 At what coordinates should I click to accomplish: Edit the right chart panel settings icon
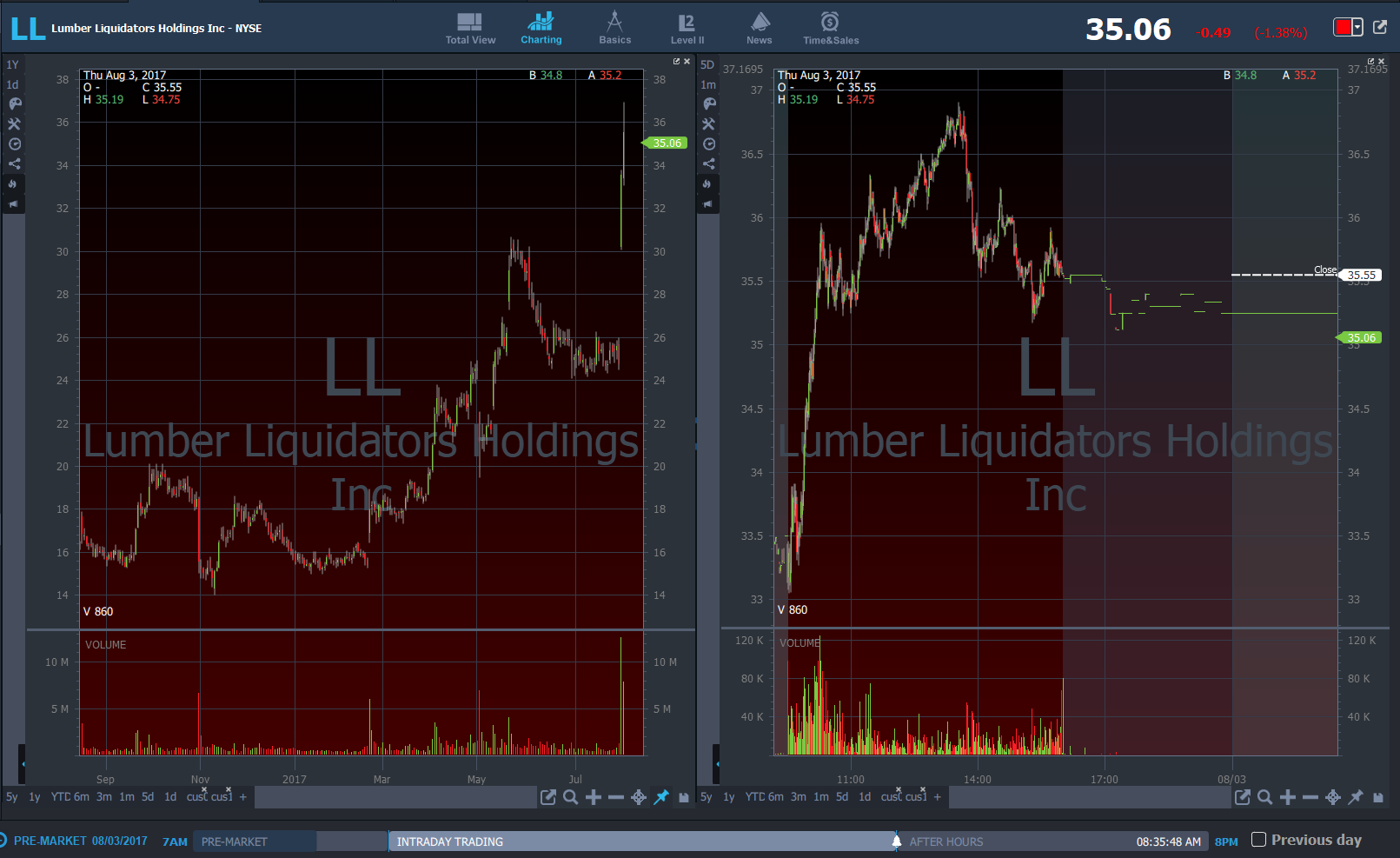(1370, 61)
